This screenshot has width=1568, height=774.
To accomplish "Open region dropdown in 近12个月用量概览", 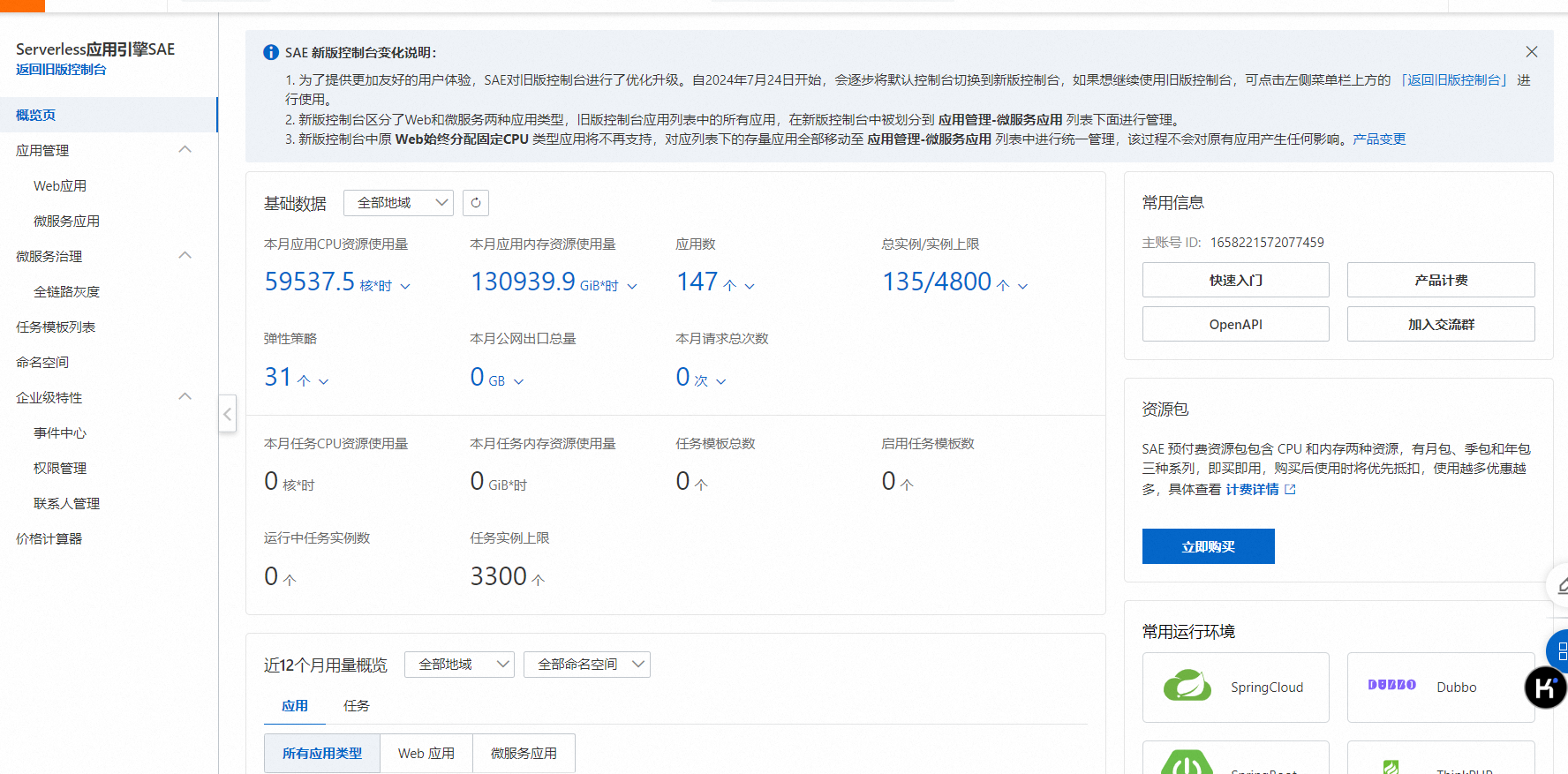I will [x=459, y=665].
